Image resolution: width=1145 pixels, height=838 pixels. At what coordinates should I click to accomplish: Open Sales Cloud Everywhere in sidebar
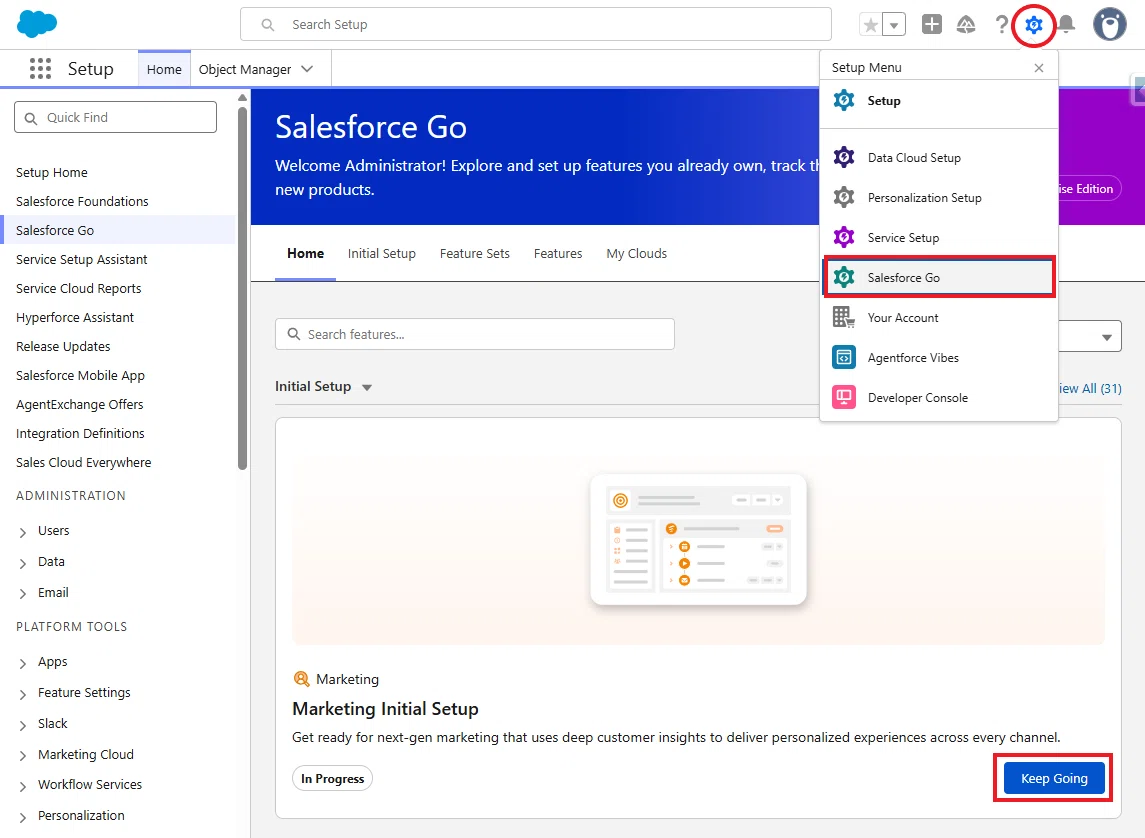pos(84,463)
